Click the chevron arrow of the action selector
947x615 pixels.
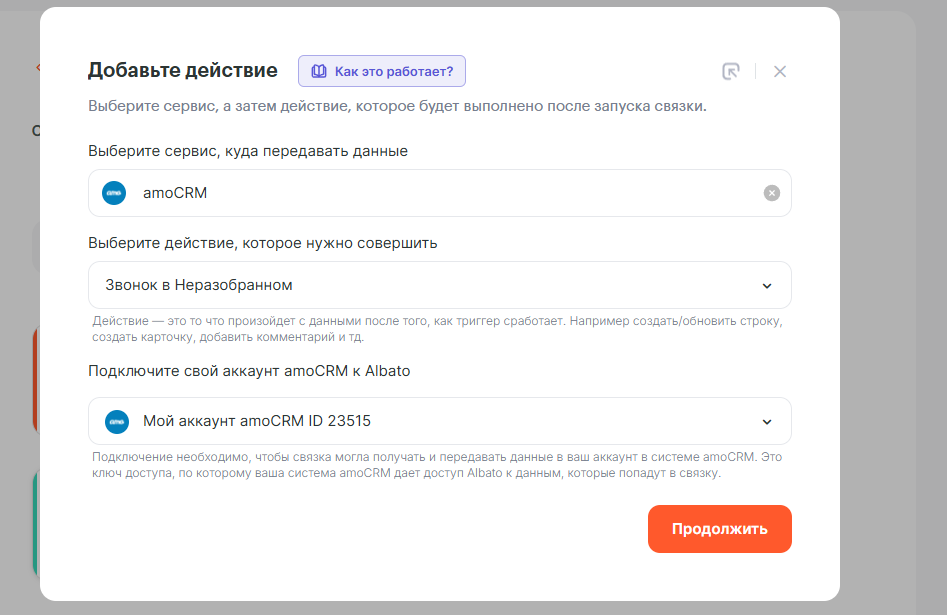pos(767,286)
